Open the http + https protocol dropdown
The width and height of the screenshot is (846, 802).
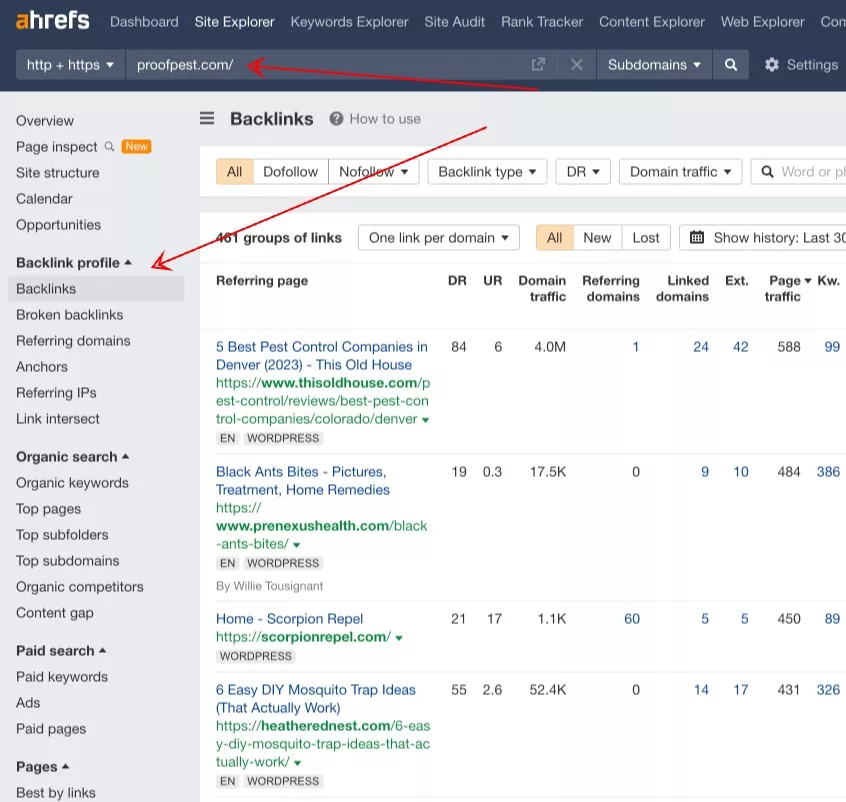coord(70,65)
